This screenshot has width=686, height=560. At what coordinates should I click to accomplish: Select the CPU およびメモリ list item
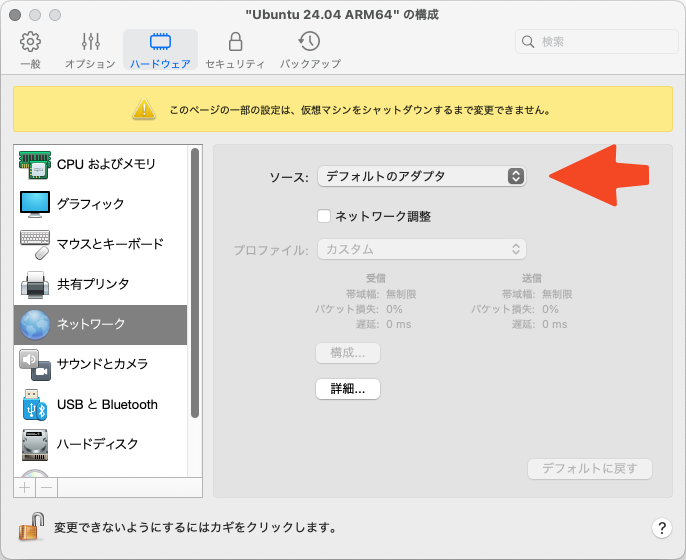(x=101, y=165)
